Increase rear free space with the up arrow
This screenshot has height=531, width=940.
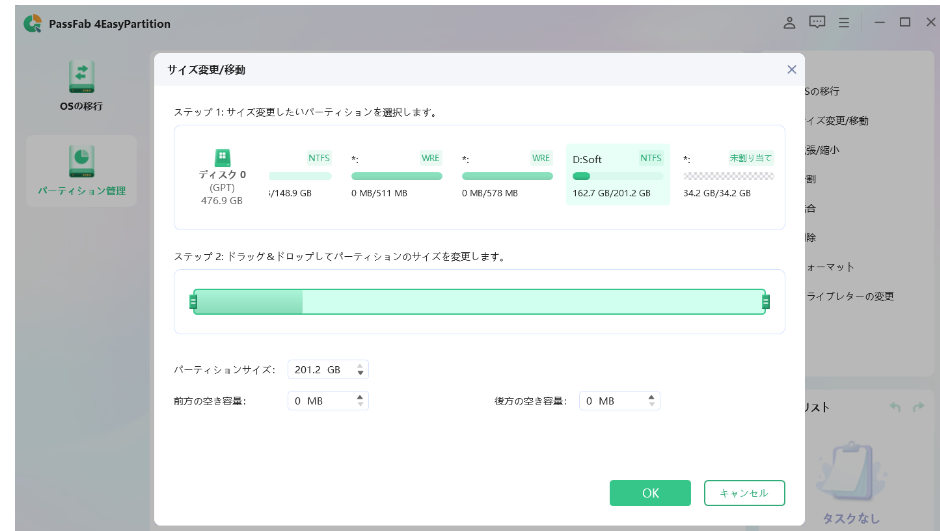(652, 396)
